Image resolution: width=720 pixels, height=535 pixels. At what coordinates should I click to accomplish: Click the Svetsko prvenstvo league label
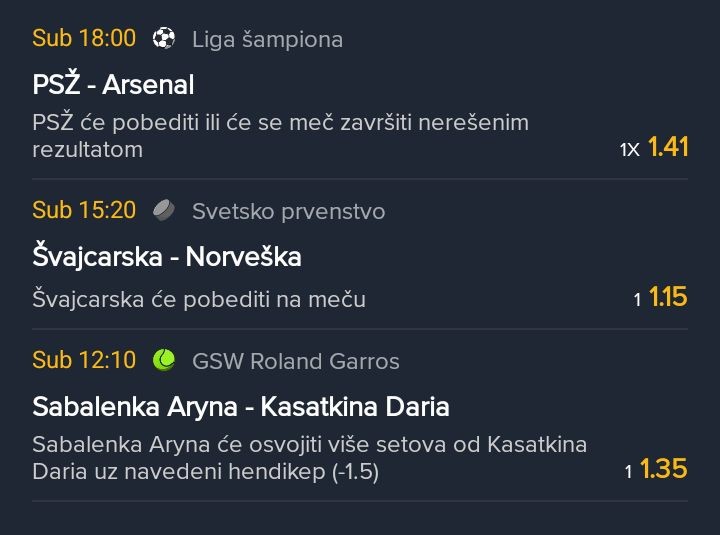288,212
